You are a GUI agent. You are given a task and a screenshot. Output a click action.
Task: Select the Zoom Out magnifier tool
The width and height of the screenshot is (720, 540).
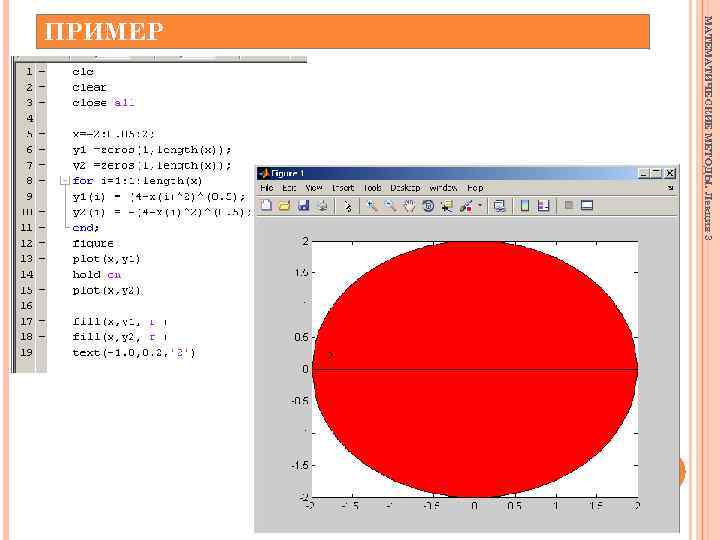point(390,206)
